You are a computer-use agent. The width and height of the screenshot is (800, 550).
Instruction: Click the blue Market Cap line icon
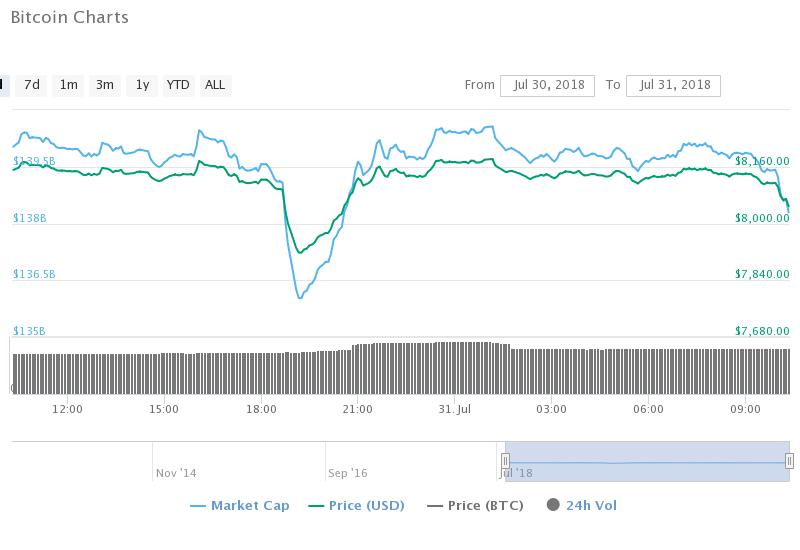tap(197, 506)
